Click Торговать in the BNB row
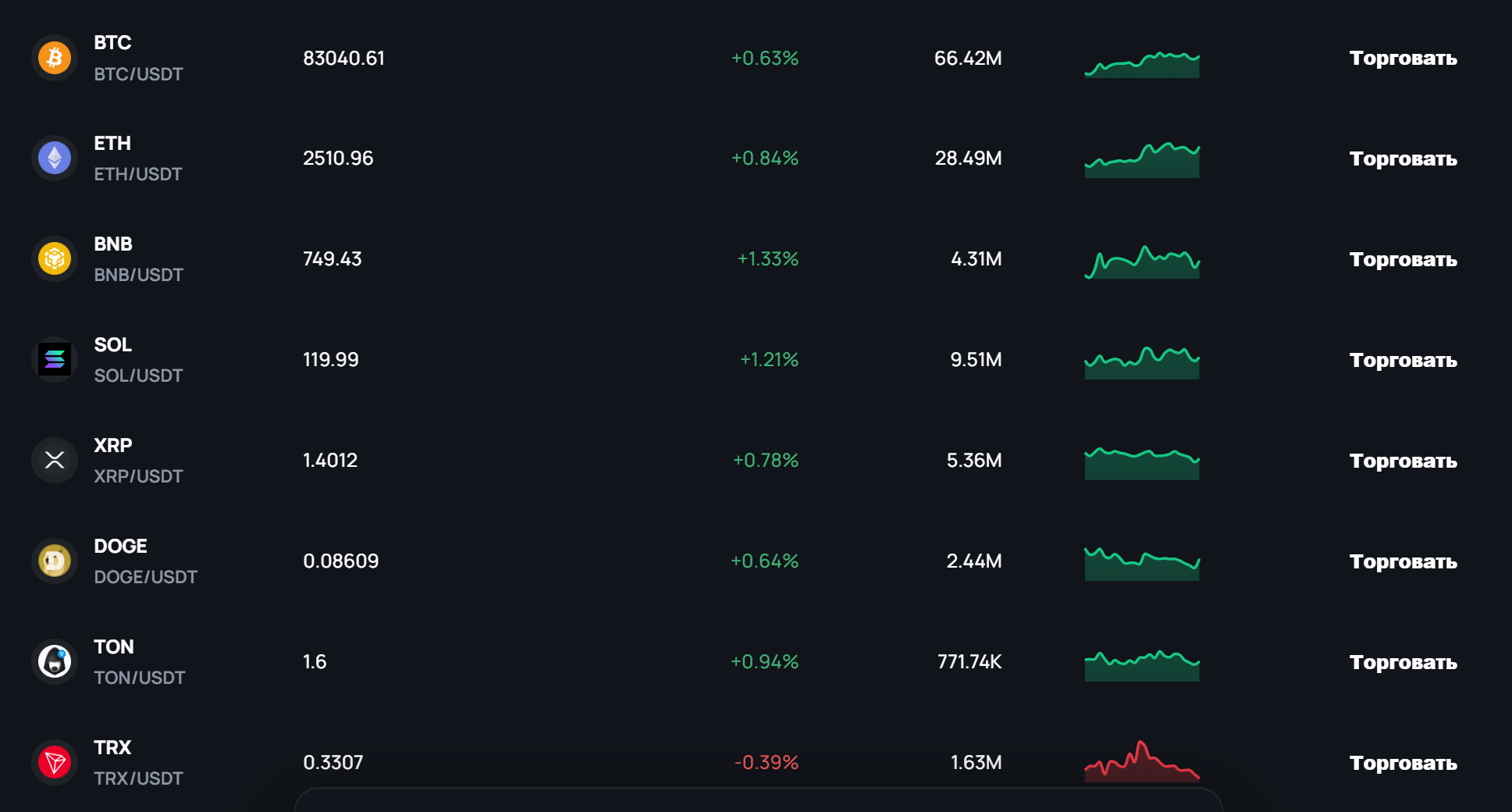 pyautogui.click(x=1403, y=260)
